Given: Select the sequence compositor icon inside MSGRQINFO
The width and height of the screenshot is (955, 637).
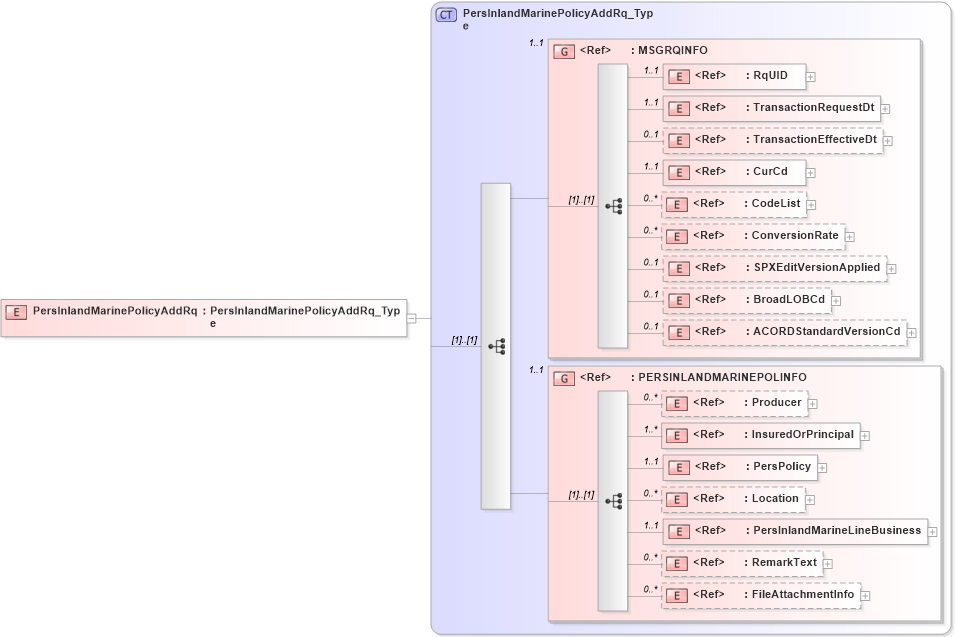Looking at the screenshot, I should (616, 205).
